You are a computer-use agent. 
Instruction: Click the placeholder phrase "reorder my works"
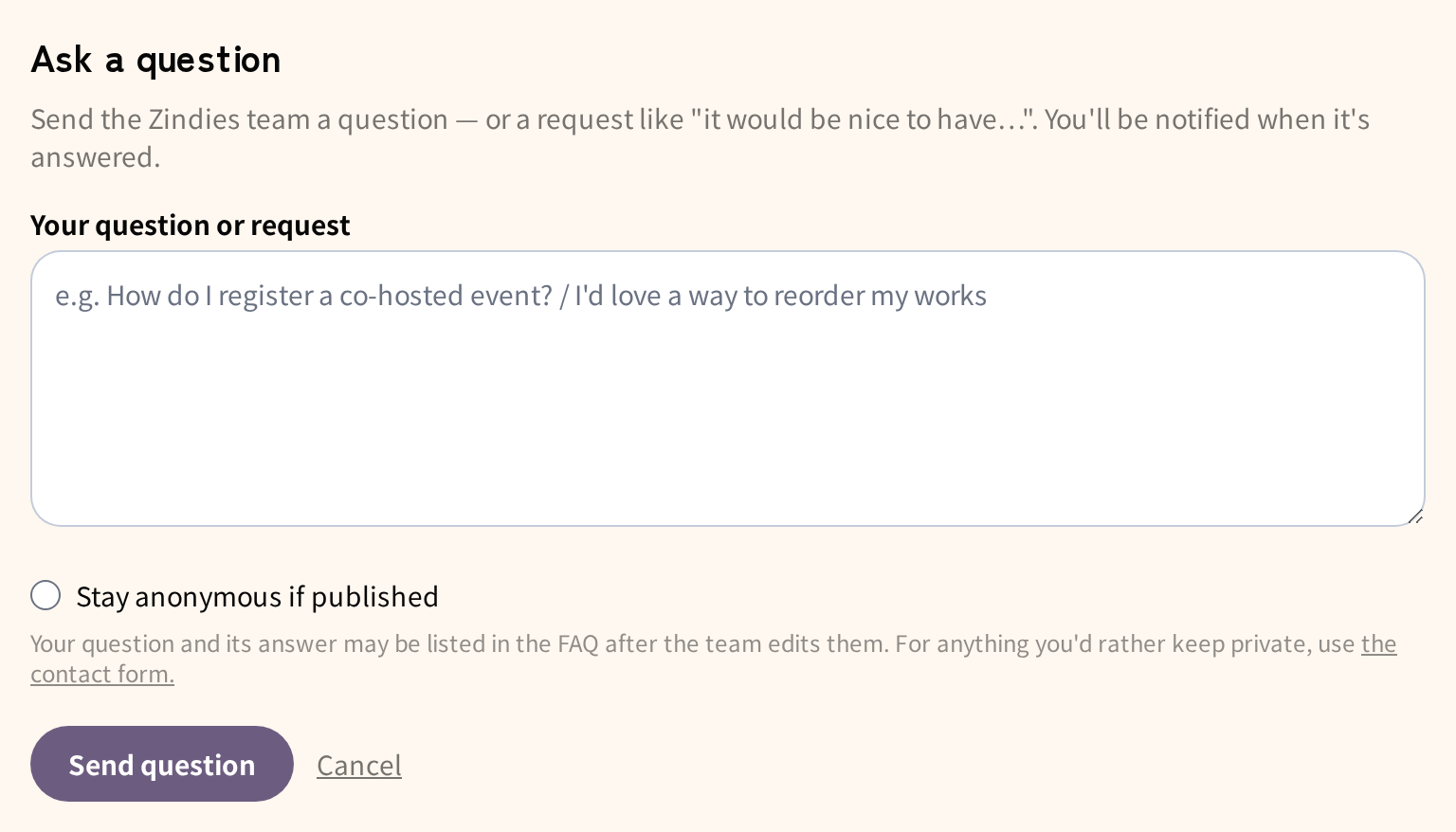881,296
